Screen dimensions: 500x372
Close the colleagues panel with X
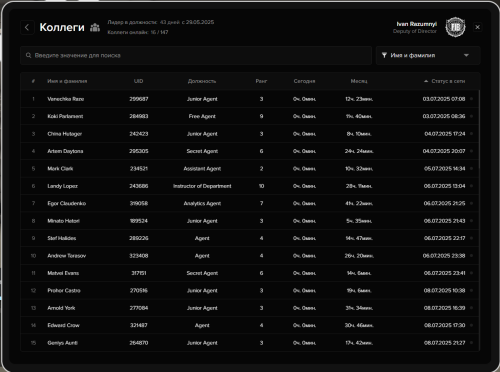pyautogui.click(x=477, y=27)
